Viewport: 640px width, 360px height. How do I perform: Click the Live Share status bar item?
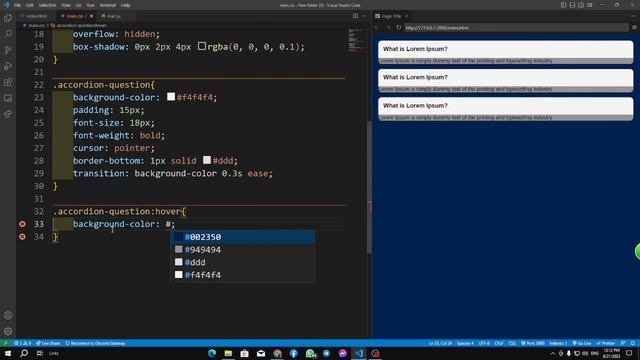point(48,343)
